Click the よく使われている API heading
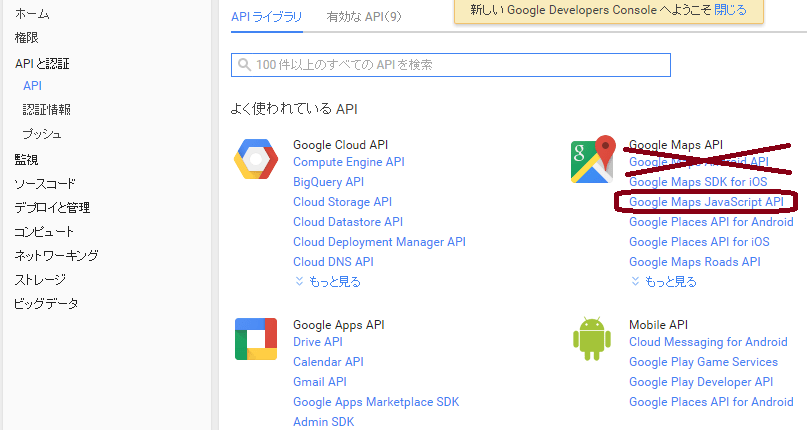 (x=294, y=109)
